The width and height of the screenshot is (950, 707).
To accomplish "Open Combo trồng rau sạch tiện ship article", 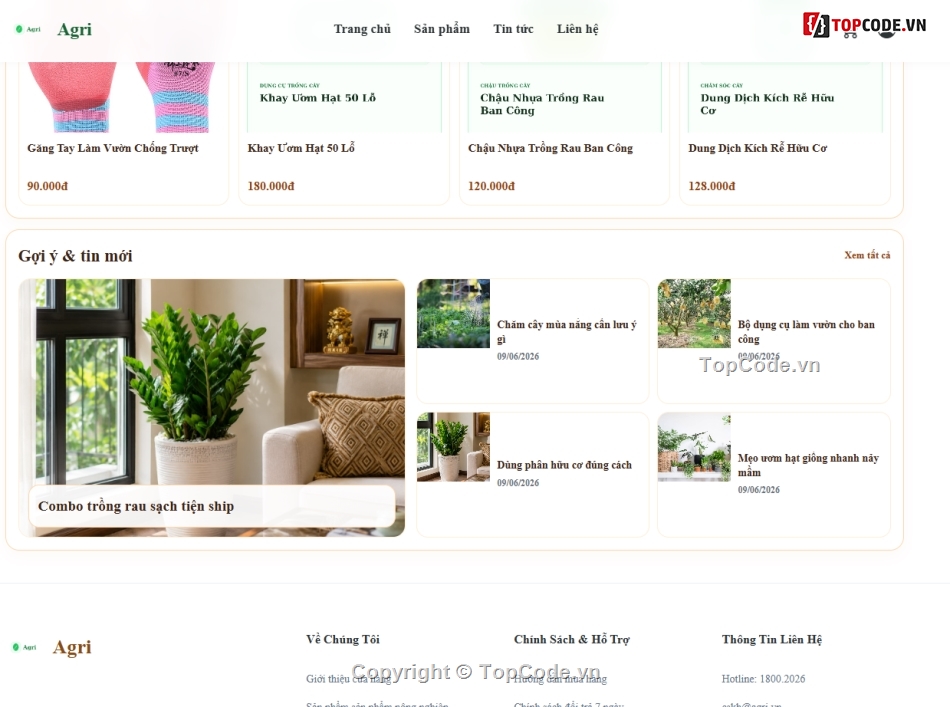I will 136,506.
